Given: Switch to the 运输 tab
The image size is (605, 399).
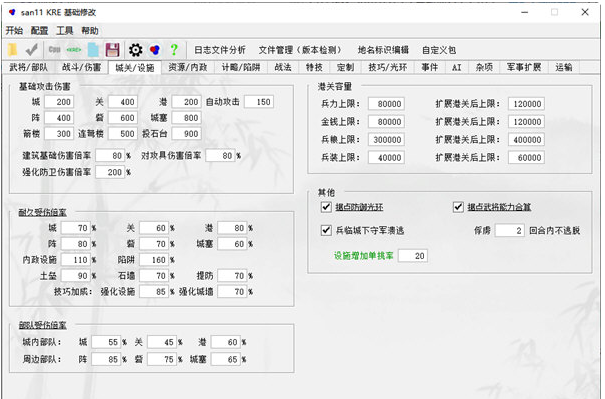Looking at the screenshot, I should pos(564,68).
